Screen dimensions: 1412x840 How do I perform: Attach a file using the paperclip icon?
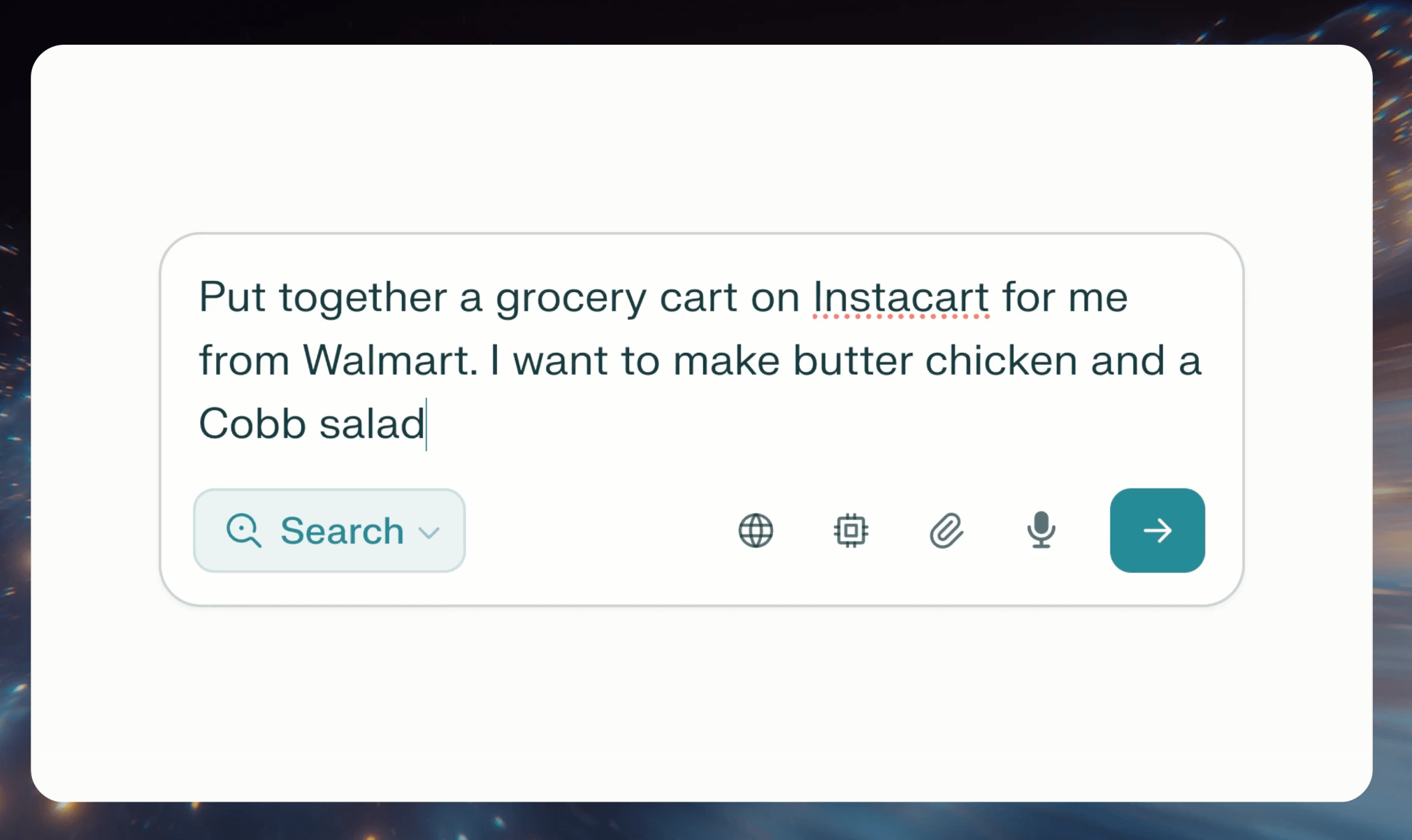pyautogui.click(x=946, y=530)
